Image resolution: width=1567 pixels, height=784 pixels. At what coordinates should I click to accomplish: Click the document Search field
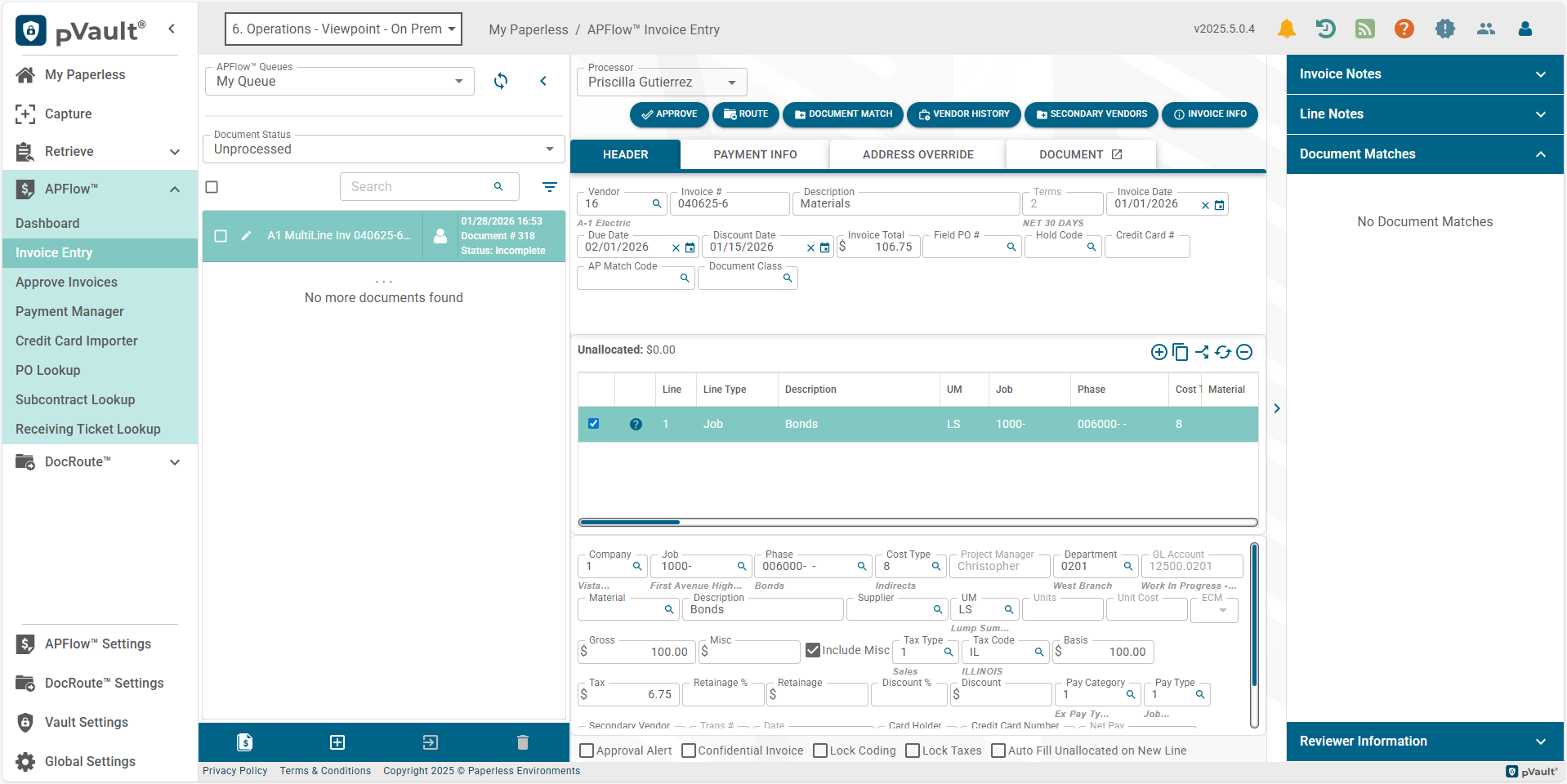click(429, 187)
